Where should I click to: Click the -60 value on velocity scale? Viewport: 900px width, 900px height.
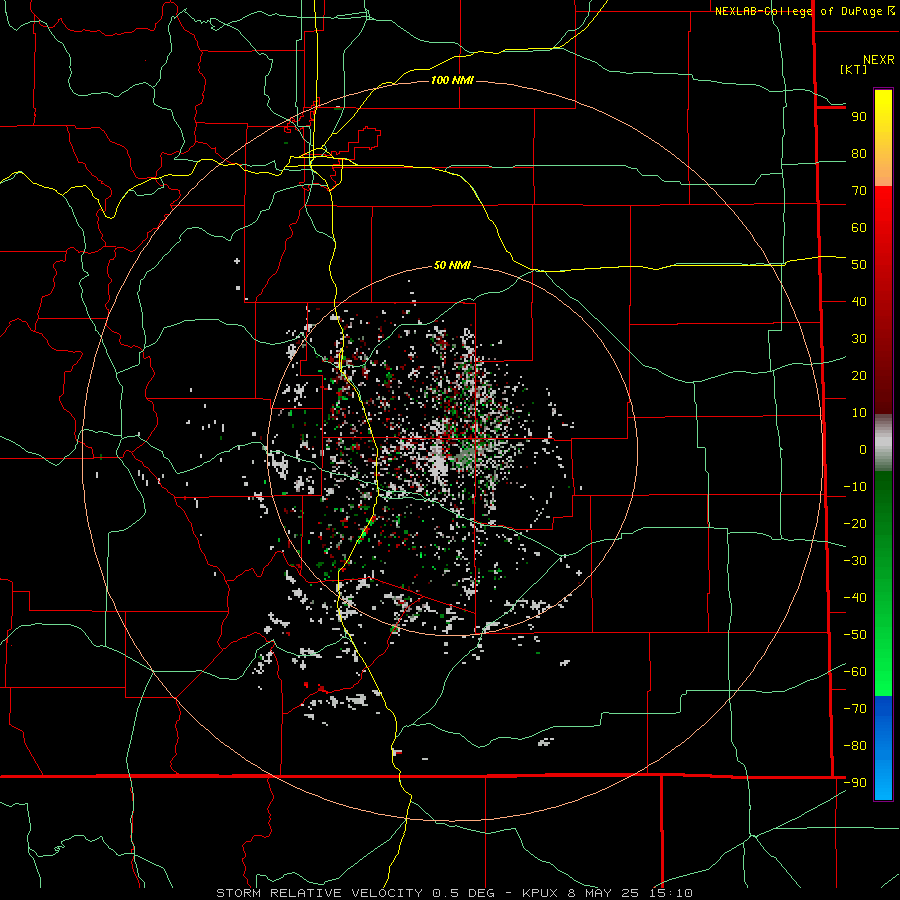(855, 672)
